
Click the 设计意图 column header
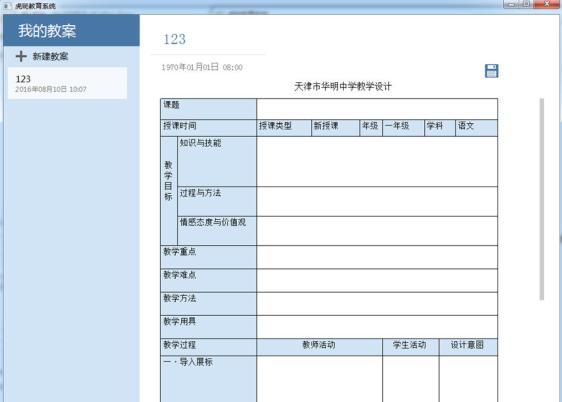coord(468,347)
